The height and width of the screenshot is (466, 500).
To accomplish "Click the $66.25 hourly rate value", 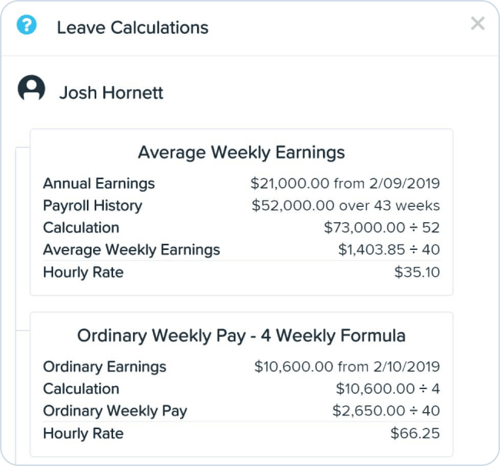I will [415, 433].
